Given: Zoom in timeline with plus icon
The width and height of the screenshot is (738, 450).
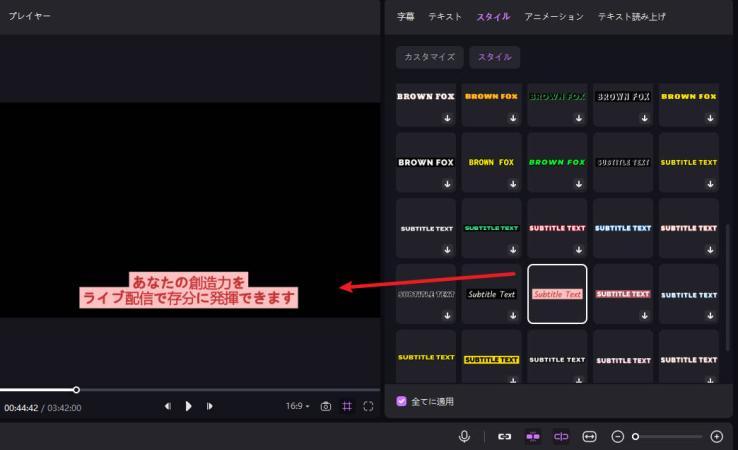Looking at the screenshot, I should pyautogui.click(x=716, y=437).
